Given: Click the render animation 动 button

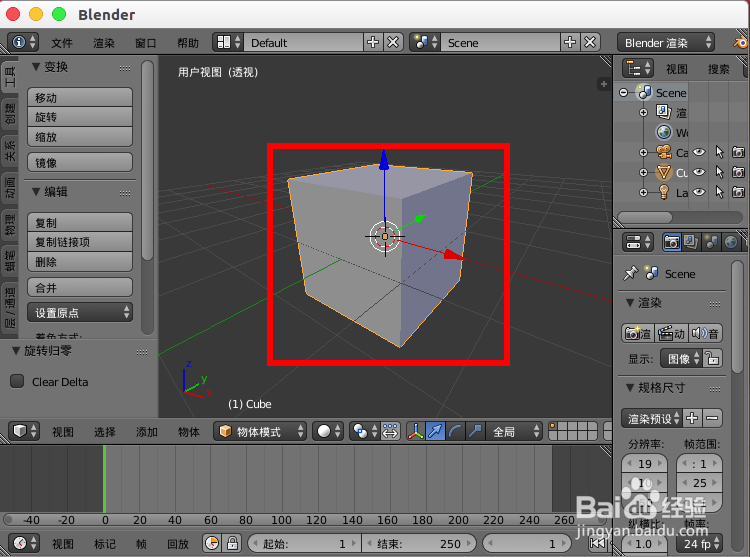Looking at the screenshot, I should [672, 333].
